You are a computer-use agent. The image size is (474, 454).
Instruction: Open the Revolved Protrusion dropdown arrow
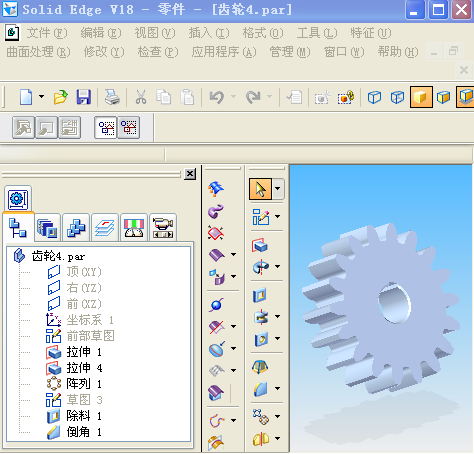(x=278, y=266)
